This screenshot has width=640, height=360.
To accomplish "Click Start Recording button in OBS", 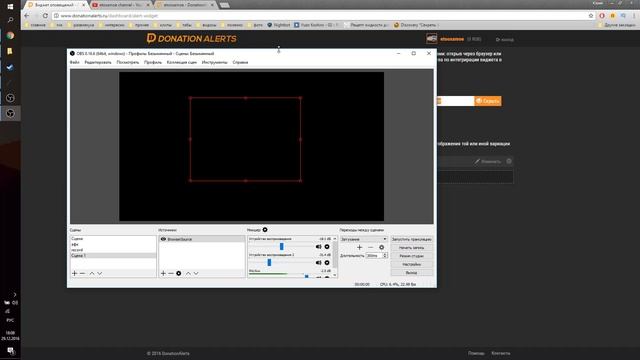I will pyautogui.click(x=411, y=248).
